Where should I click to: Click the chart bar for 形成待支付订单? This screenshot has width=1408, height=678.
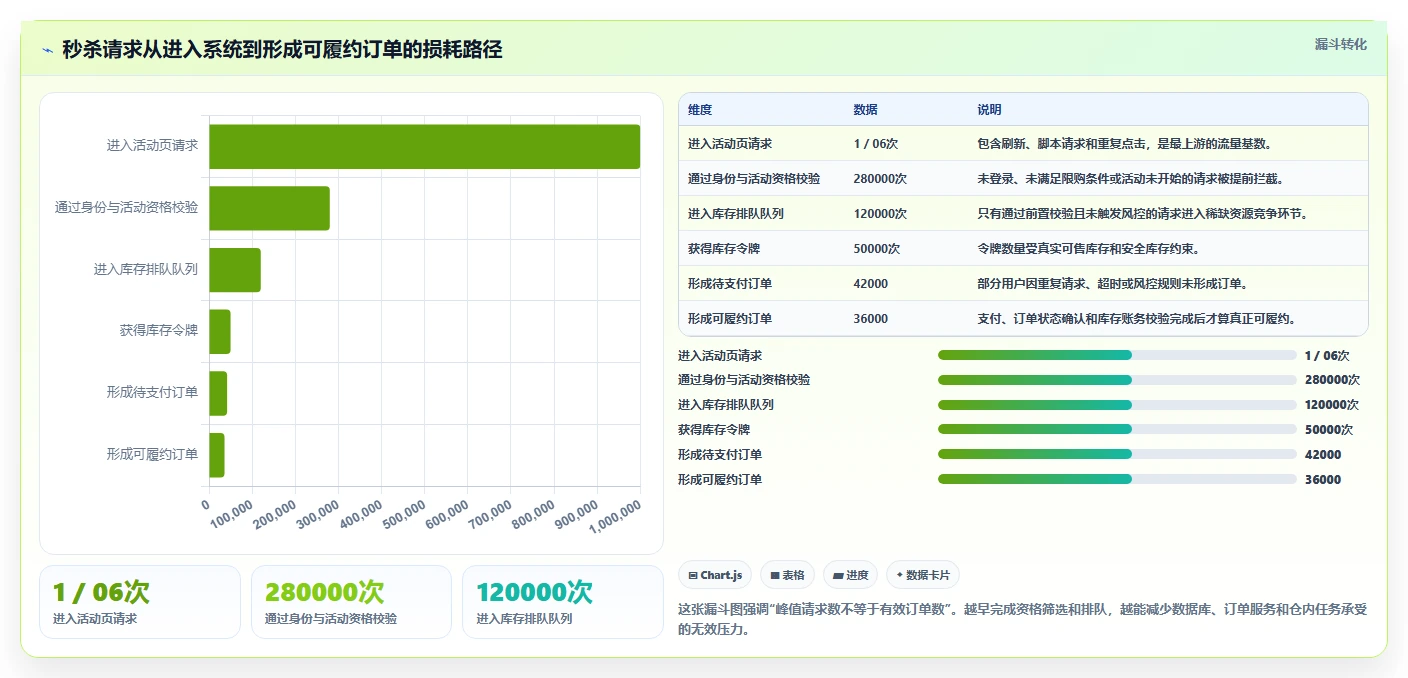coord(218,393)
